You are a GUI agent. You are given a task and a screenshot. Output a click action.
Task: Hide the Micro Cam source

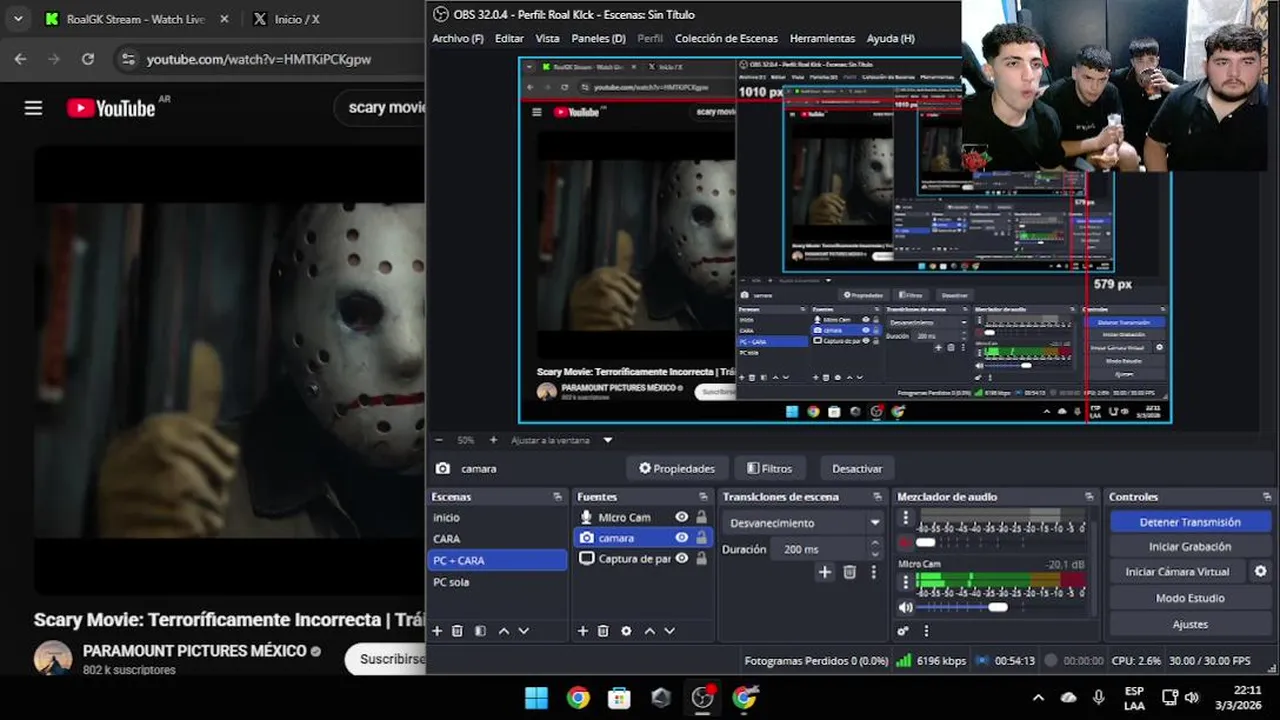[x=682, y=517]
